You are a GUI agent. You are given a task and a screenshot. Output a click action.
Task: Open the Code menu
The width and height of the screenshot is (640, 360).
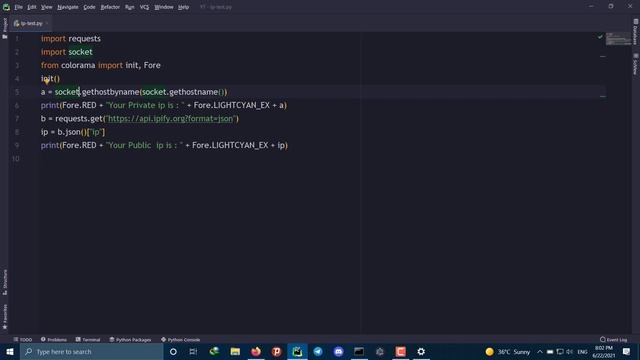tap(89, 7)
